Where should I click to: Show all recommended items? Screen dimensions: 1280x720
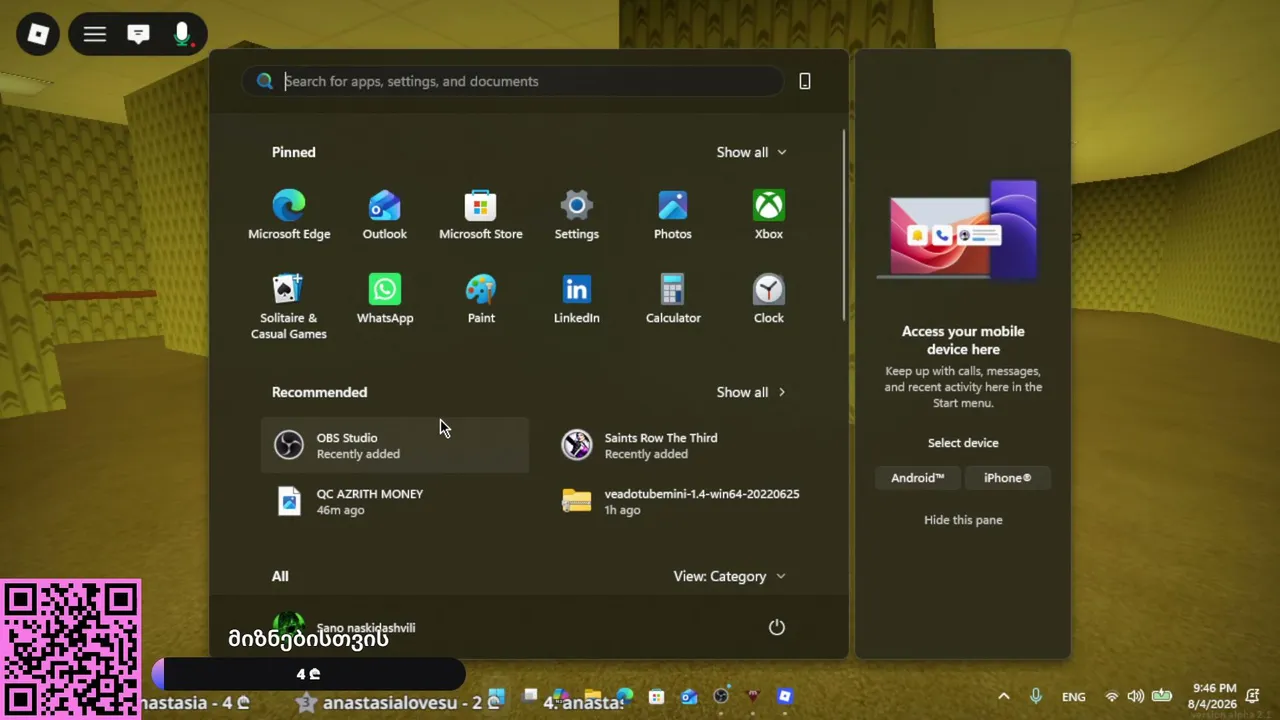click(x=752, y=392)
